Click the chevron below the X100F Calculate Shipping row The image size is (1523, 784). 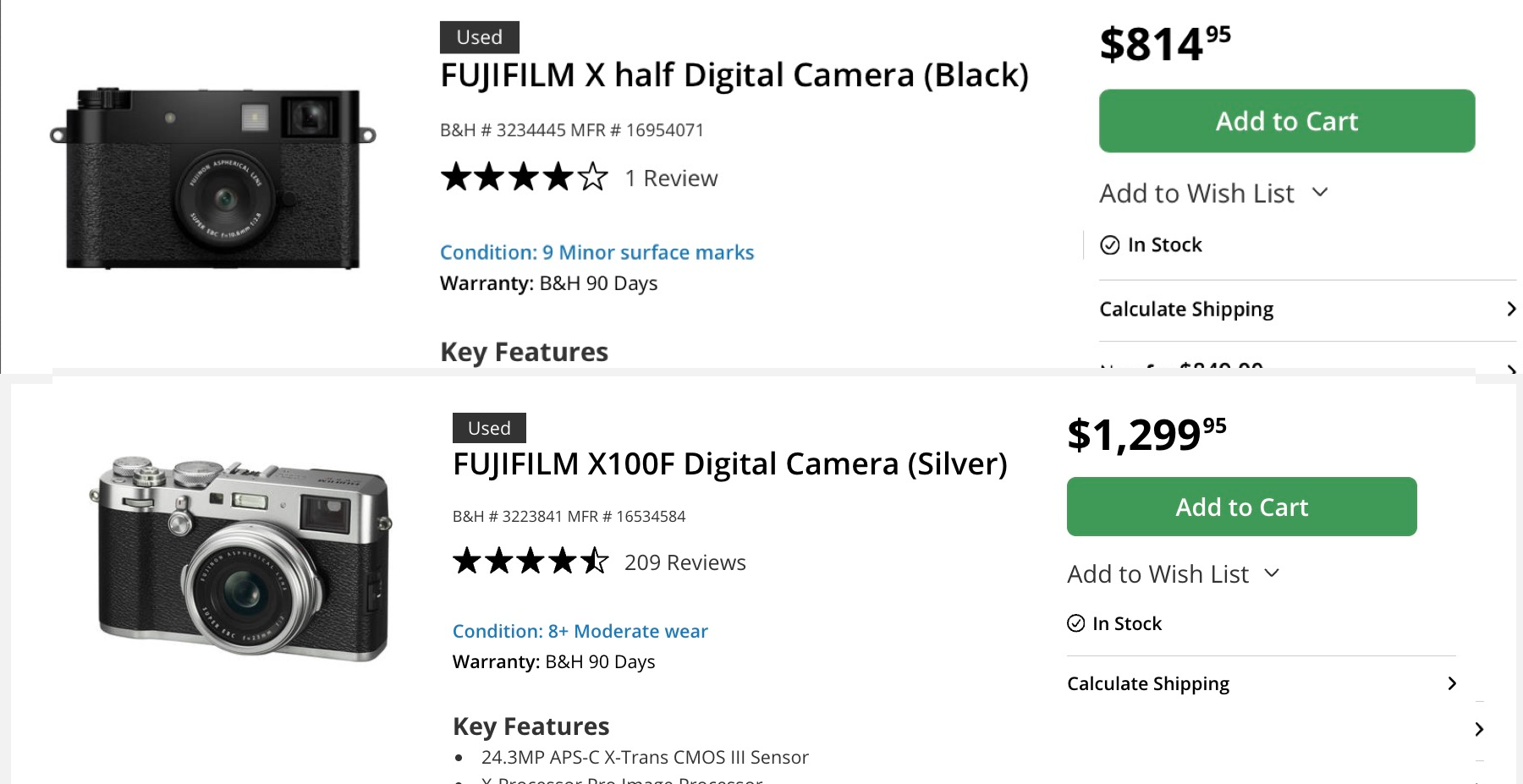pos(1479,728)
